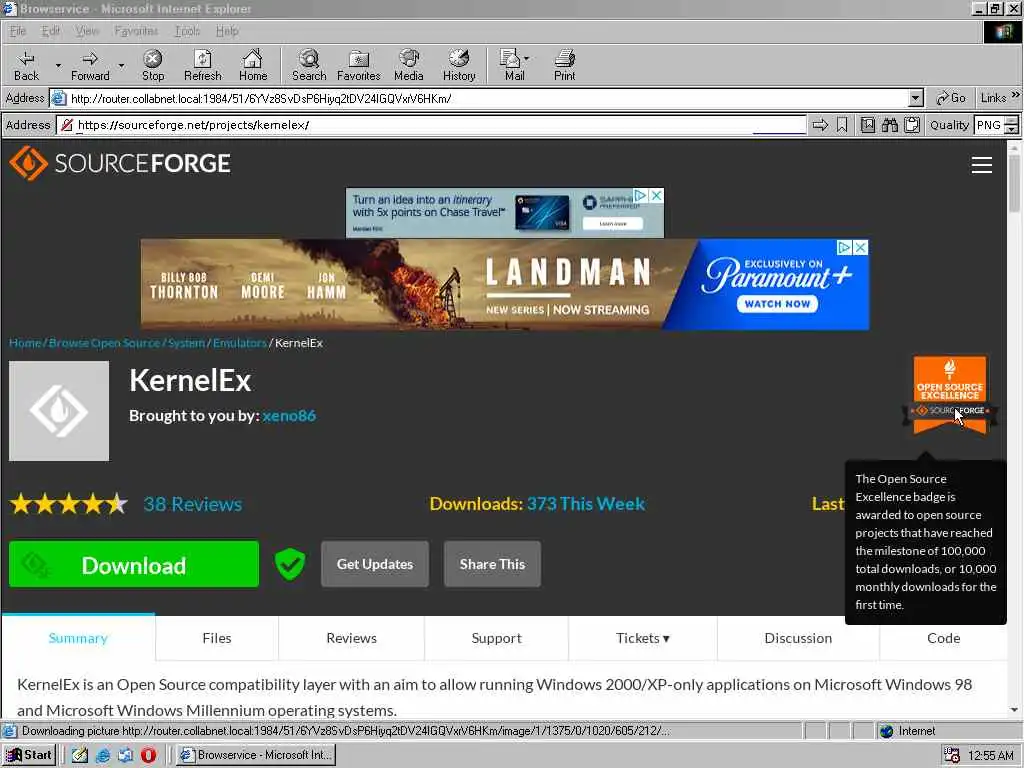Click the Watch Now button on Paramount+ ad

pos(777,304)
